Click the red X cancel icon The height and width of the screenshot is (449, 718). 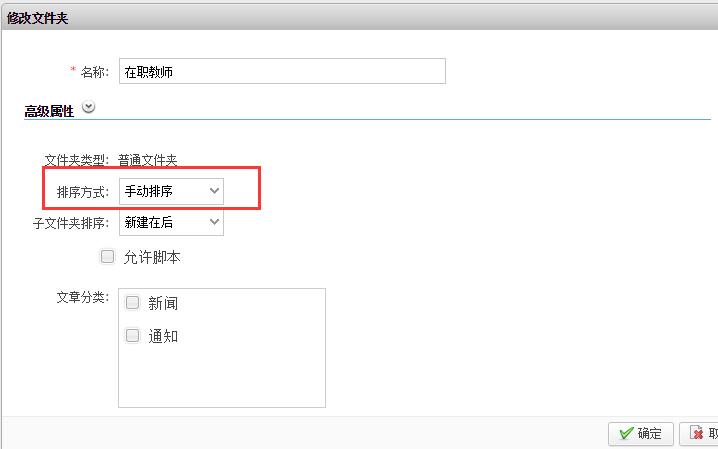click(696, 433)
